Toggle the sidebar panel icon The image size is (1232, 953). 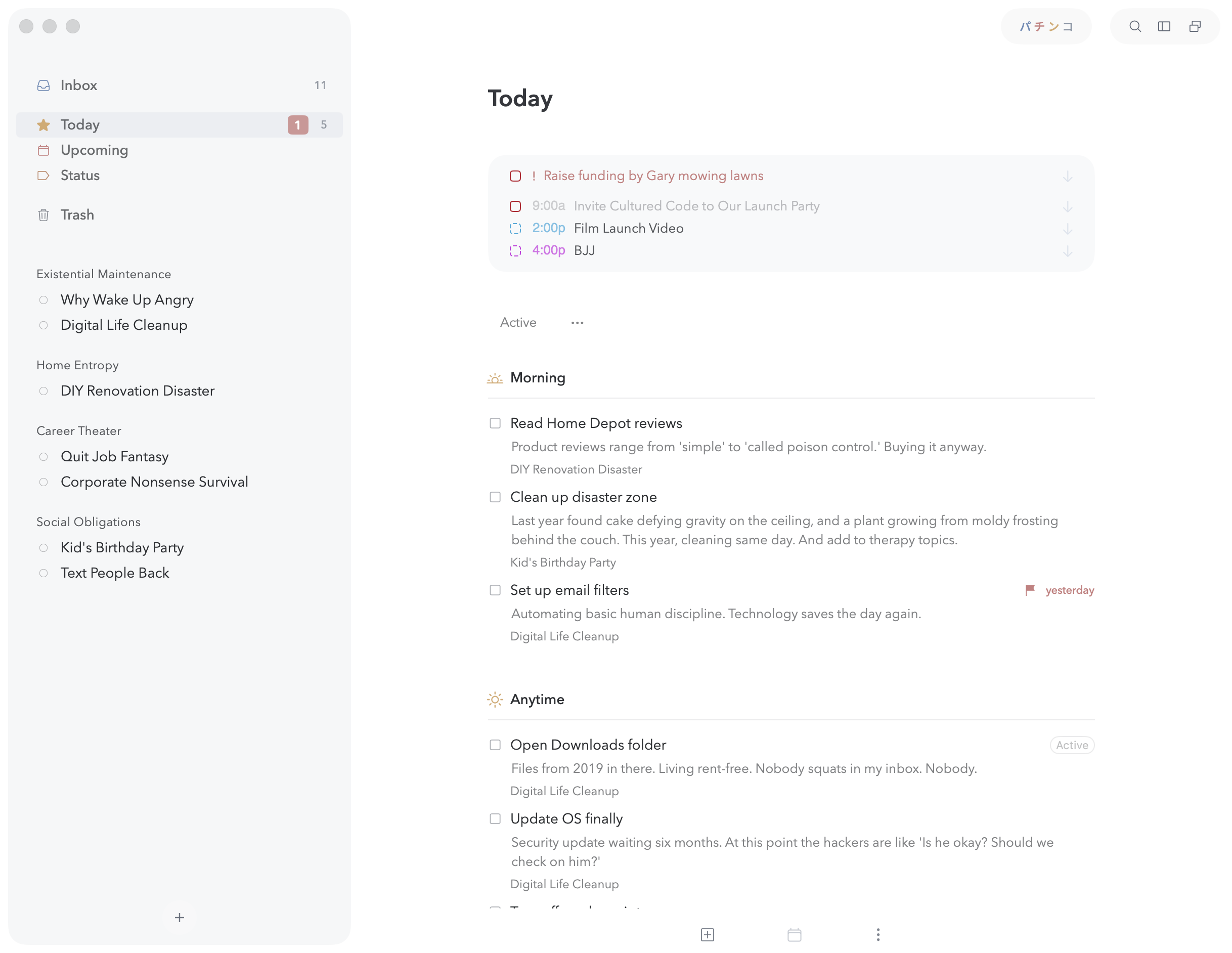tap(1164, 26)
